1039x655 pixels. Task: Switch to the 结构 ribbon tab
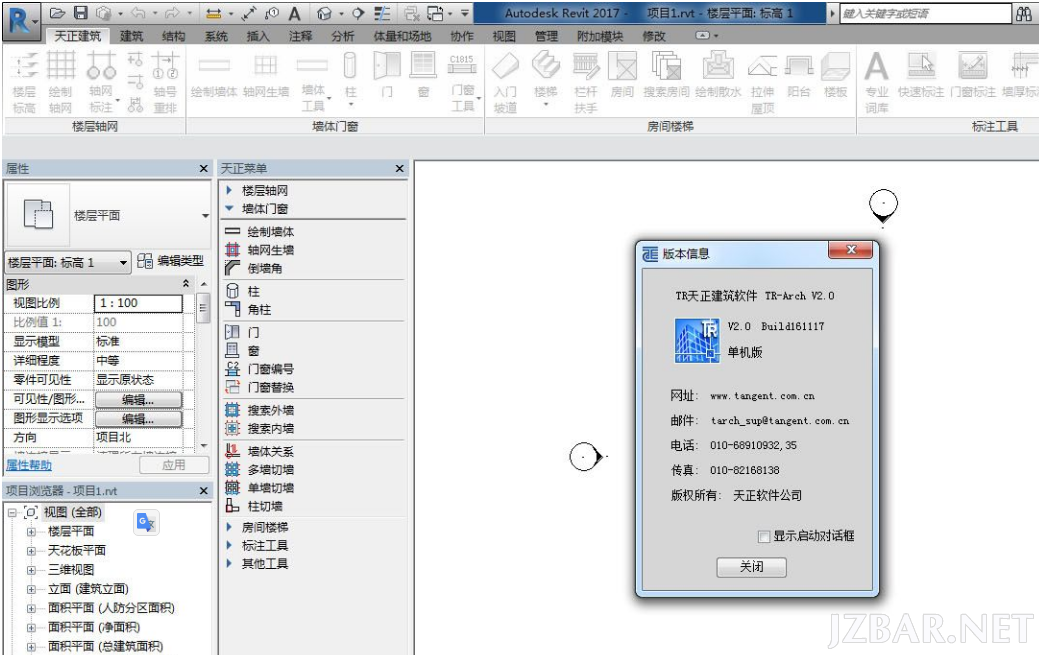[x=174, y=36]
